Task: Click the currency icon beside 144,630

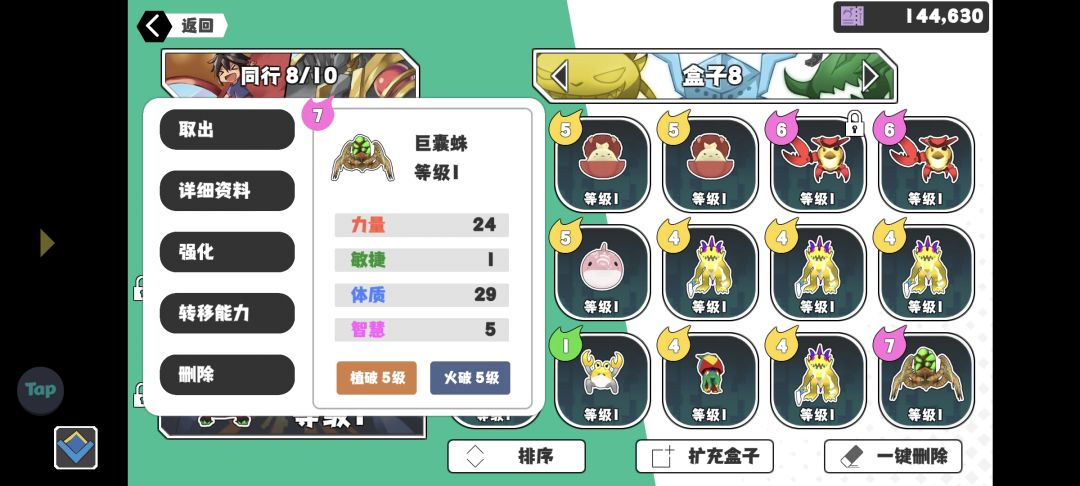Action: (x=851, y=17)
